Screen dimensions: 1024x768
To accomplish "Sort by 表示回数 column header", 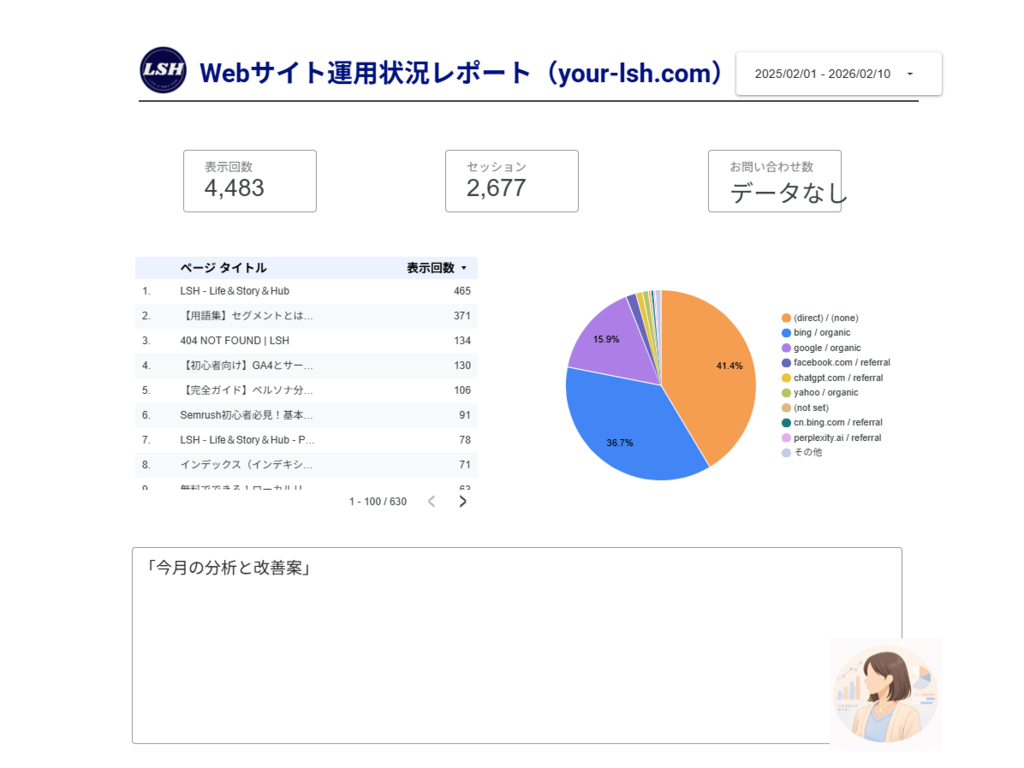I will 431,268.
